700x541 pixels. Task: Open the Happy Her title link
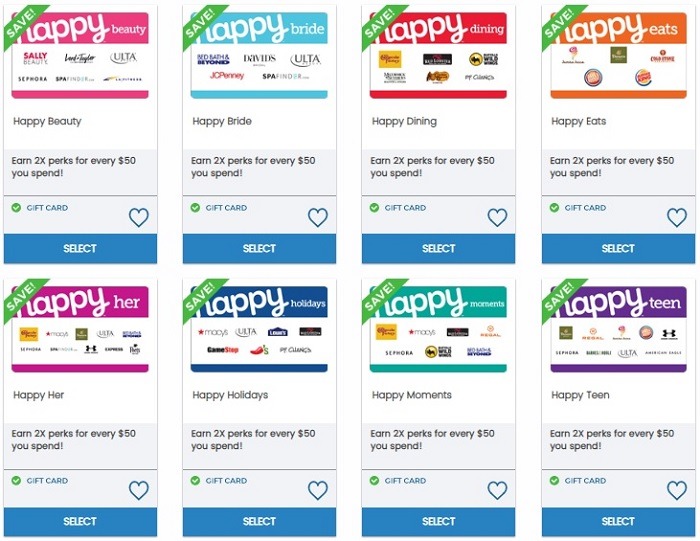[38, 395]
